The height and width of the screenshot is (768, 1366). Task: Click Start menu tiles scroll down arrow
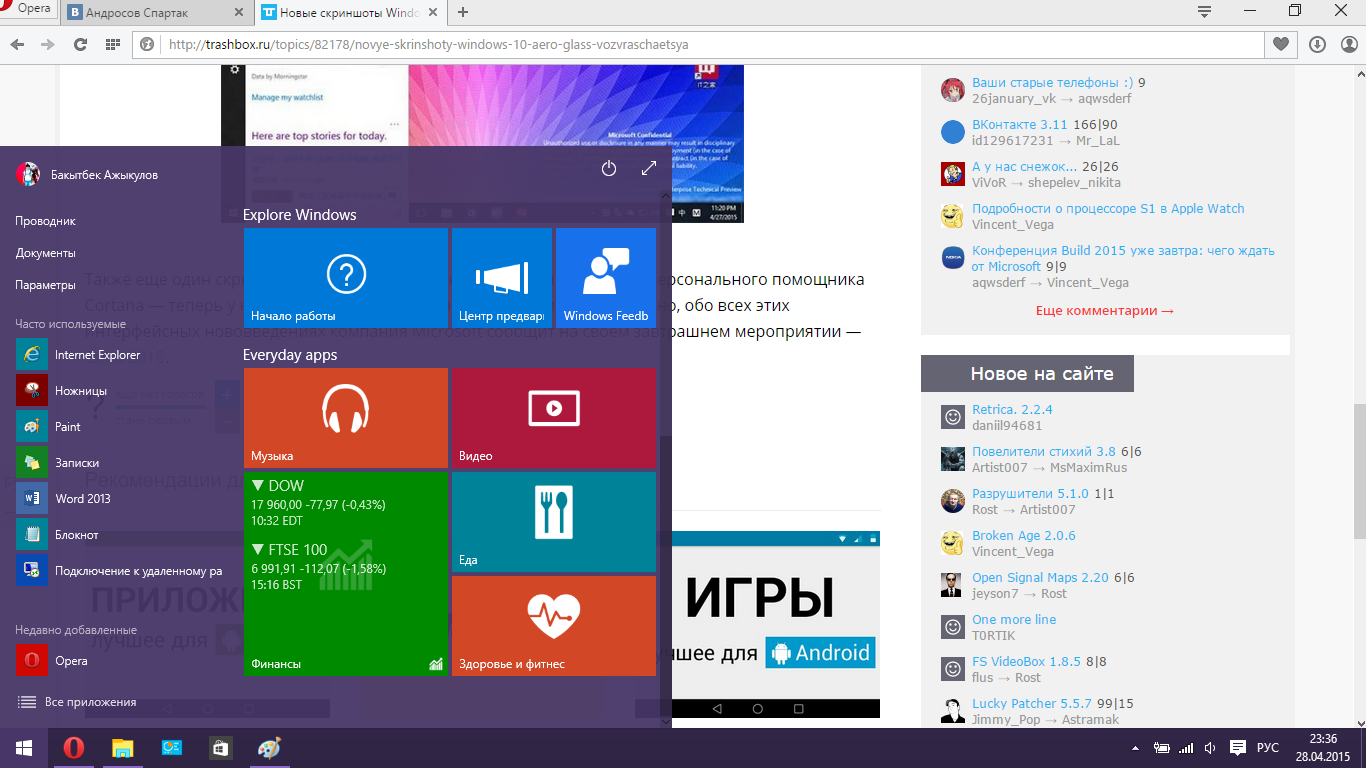[666, 721]
